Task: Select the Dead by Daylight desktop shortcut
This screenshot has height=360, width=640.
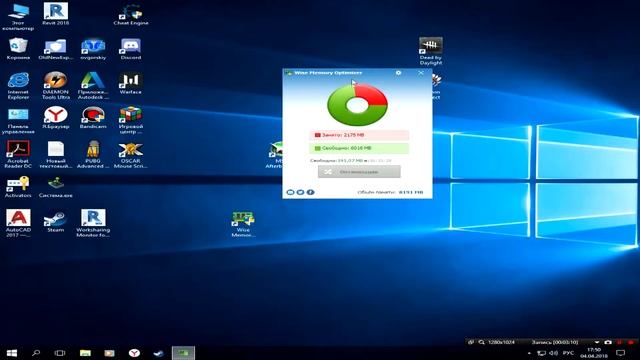Action: pos(431,51)
